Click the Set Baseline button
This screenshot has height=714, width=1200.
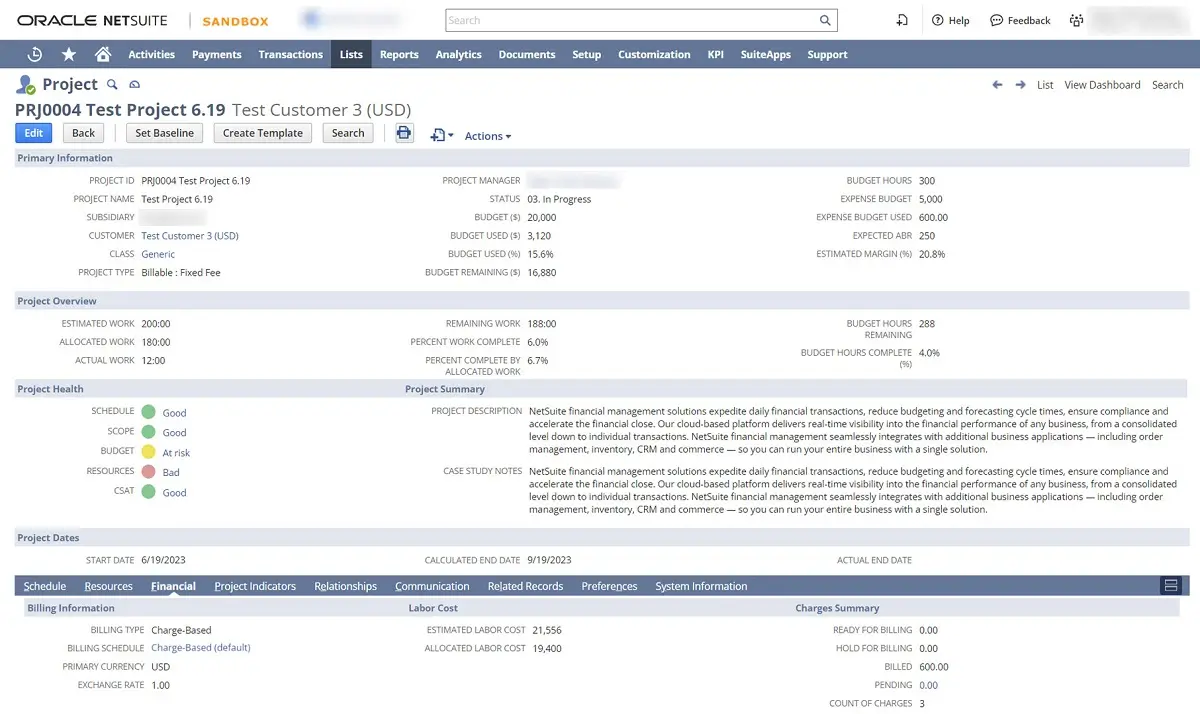click(x=164, y=133)
